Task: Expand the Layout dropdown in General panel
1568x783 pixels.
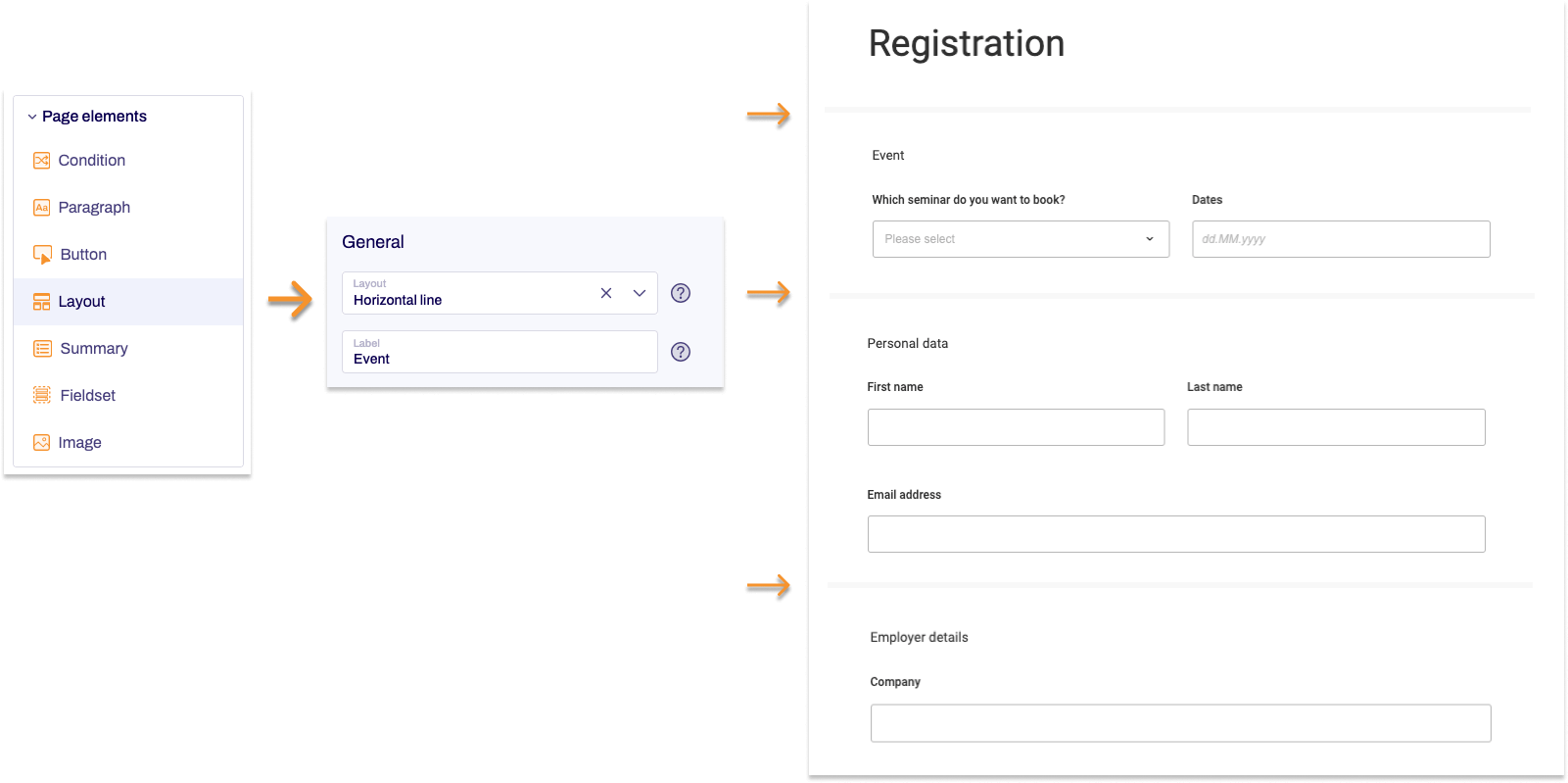Action: tap(639, 292)
